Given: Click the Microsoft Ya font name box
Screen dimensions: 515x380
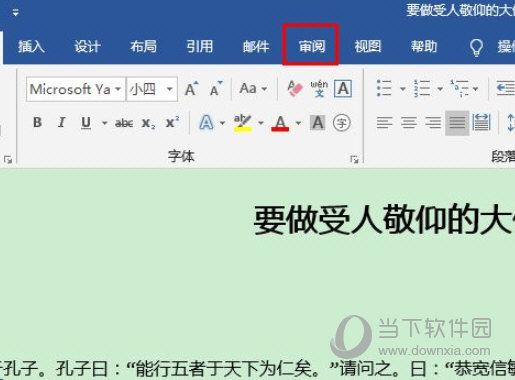Looking at the screenshot, I should click(x=70, y=89).
